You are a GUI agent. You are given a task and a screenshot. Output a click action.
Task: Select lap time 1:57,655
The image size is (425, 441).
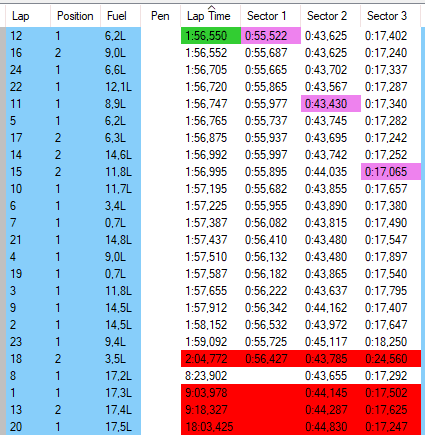coord(206,291)
